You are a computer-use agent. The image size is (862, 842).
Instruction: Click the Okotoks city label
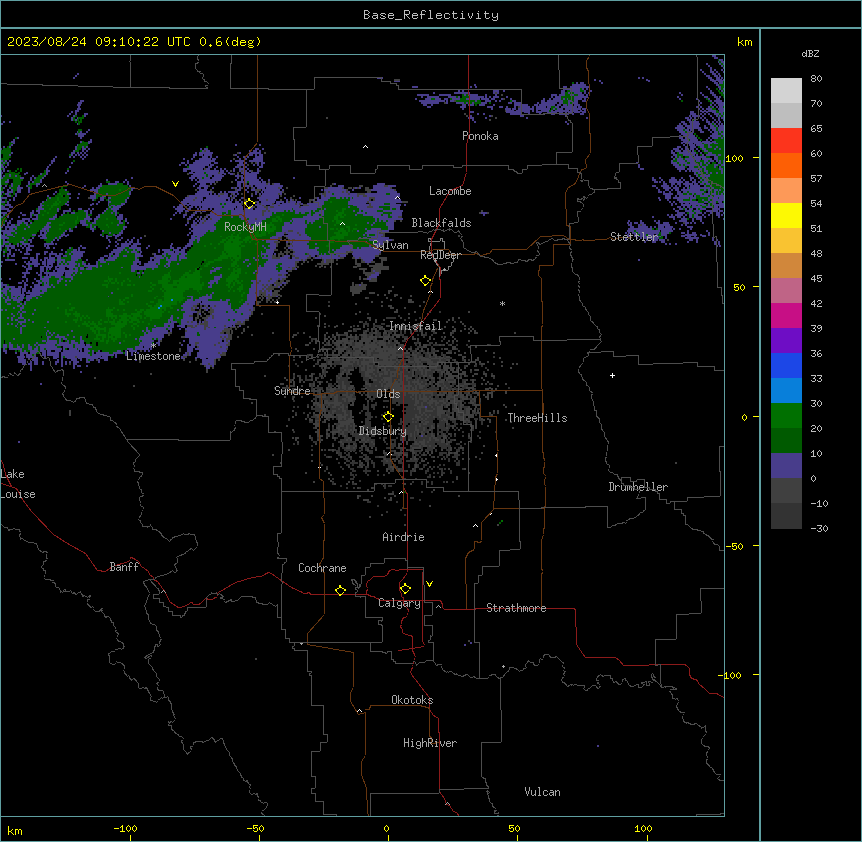(412, 700)
